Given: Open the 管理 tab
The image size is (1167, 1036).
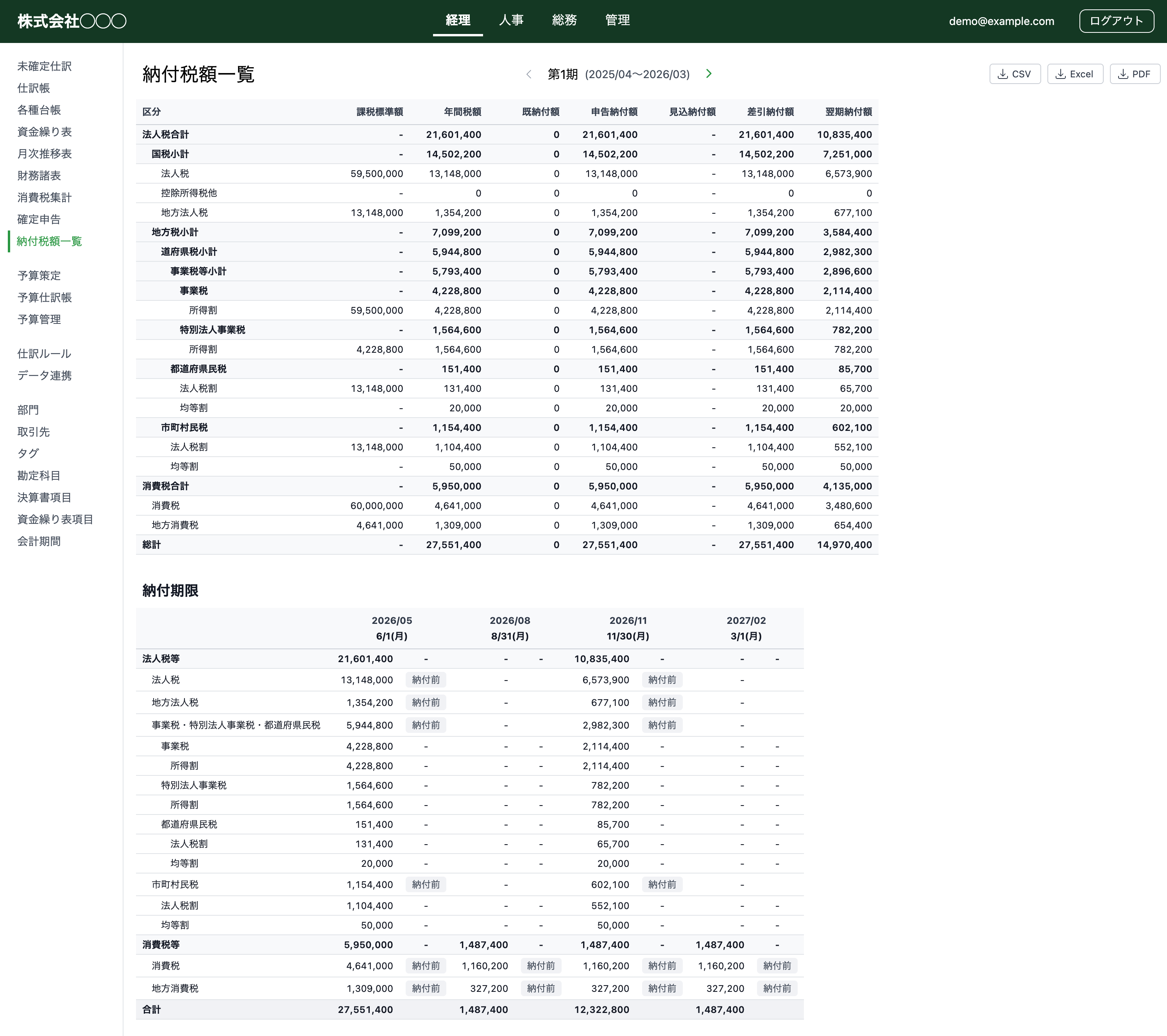Looking at the screenshot, I should pyautogui.click(x=617, y=21).
